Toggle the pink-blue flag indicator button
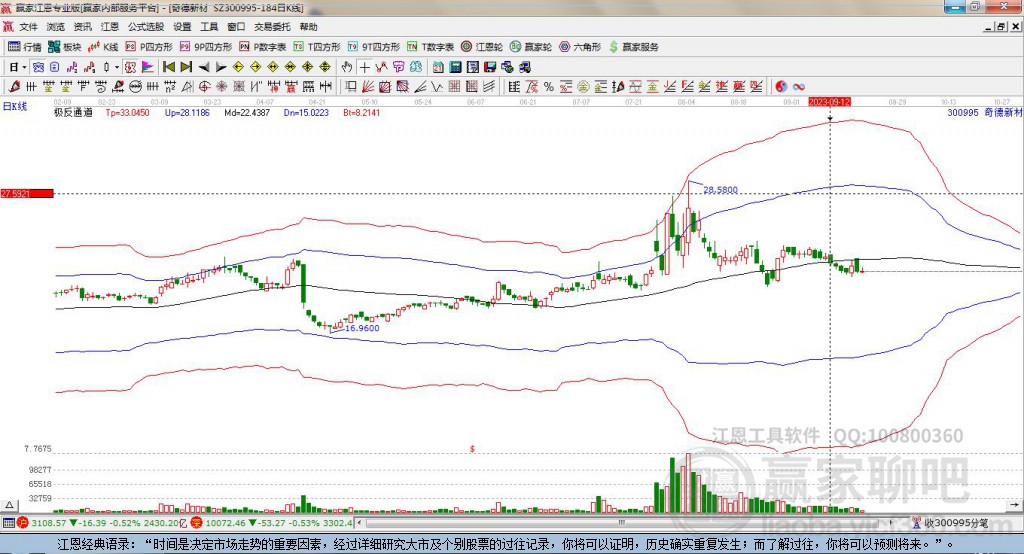The width and height of the screenshot is (1024, 554). (148, 67)
